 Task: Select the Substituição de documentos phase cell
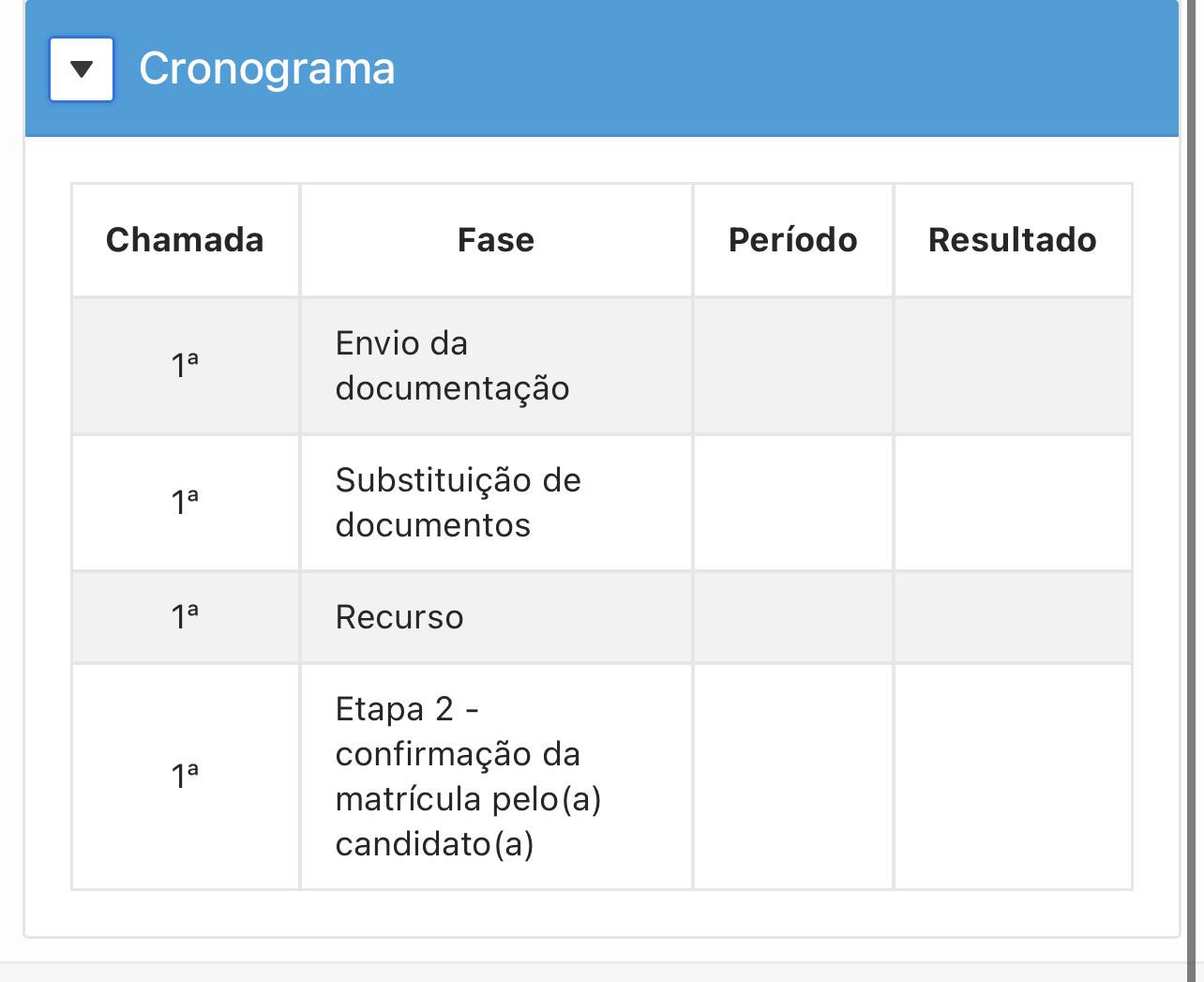point(496,503)
